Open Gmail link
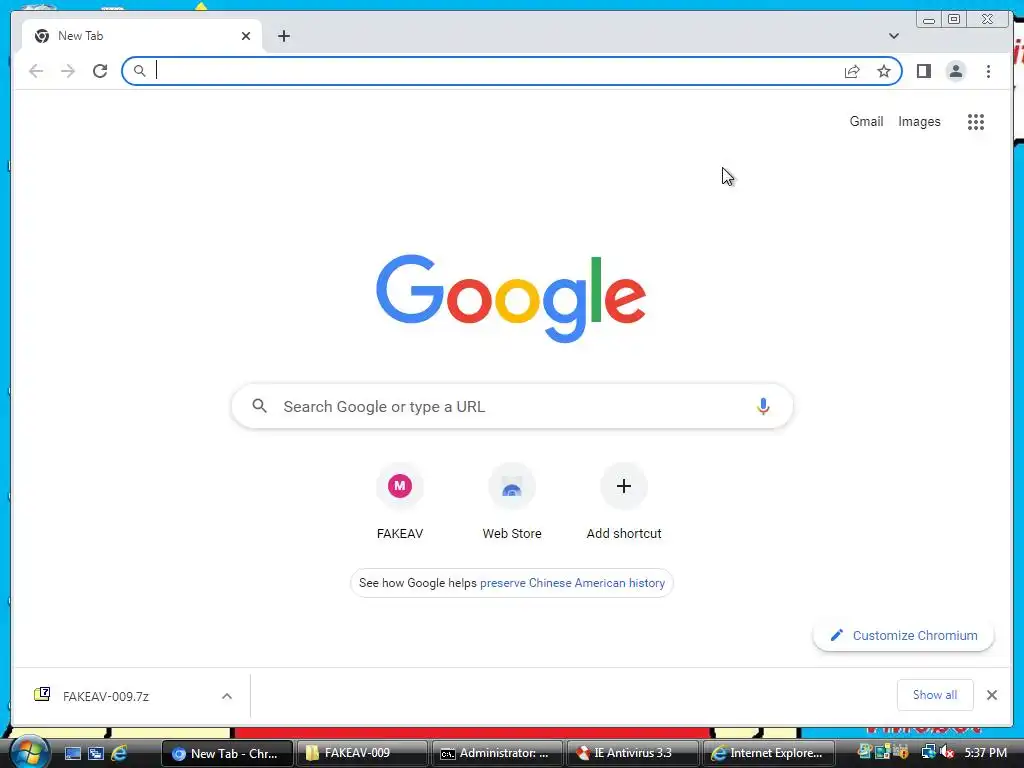1024x768 pixels. pyautogui.click(x=866, y=121)
